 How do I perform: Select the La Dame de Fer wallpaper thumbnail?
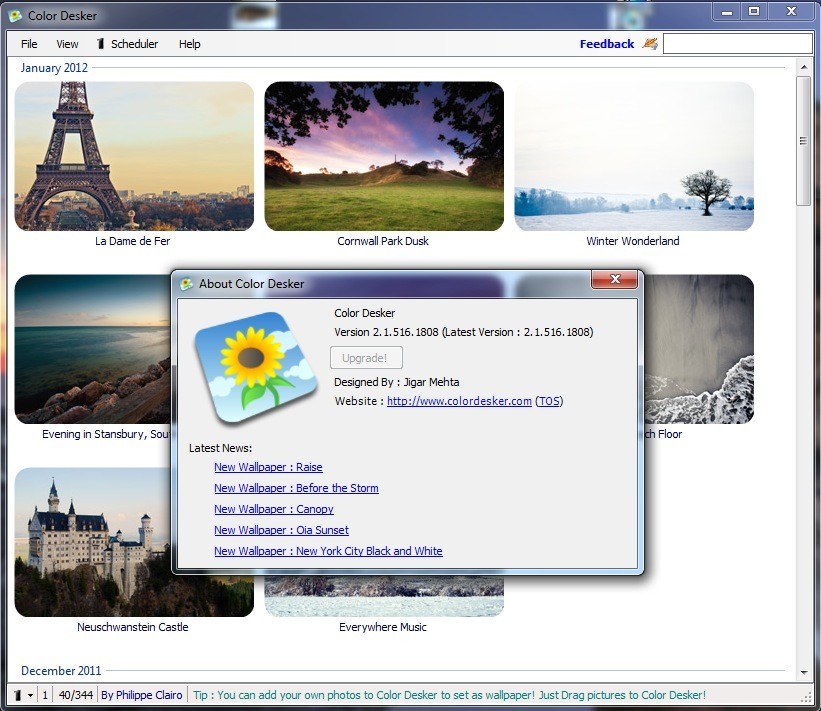click(x=133, y=156)
